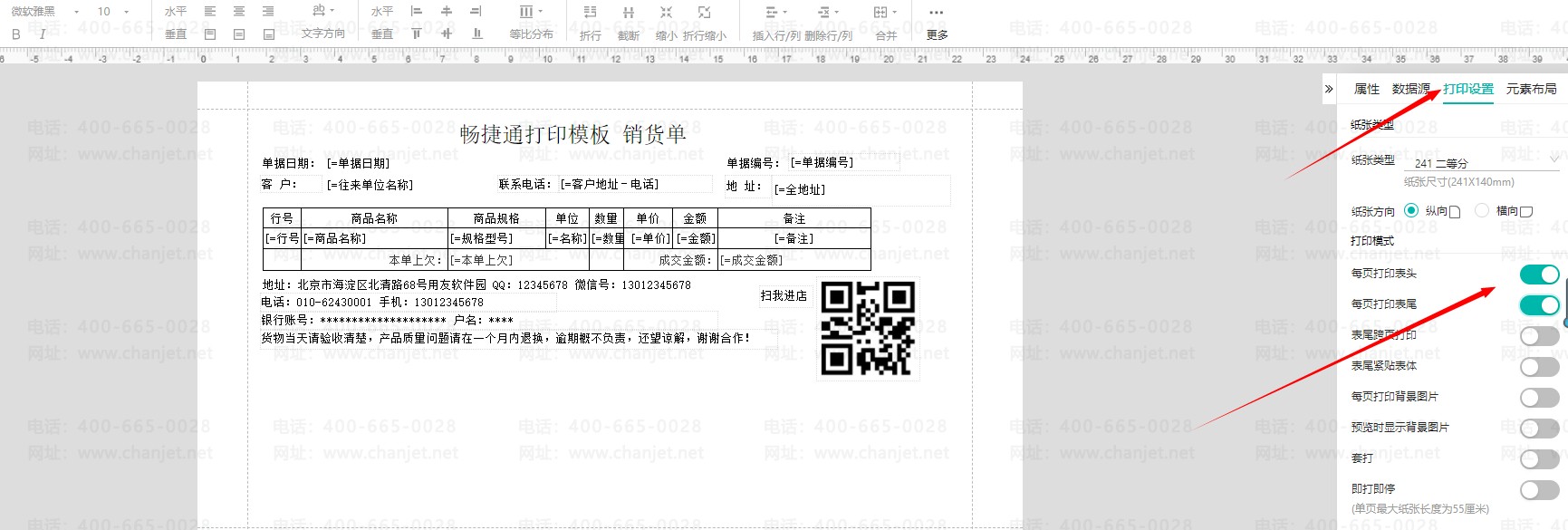
Task: Select the 商品名称 header cell
Action: (374, 218)
